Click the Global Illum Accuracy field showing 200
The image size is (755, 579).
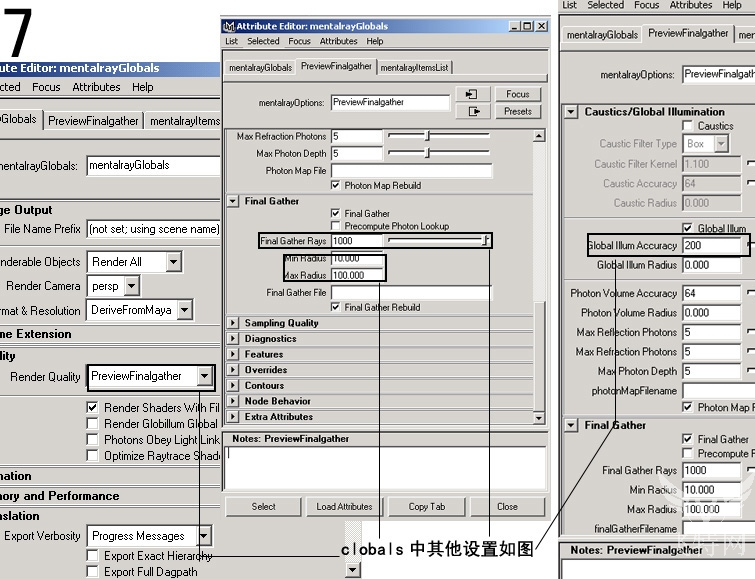(x=712, y=245)
